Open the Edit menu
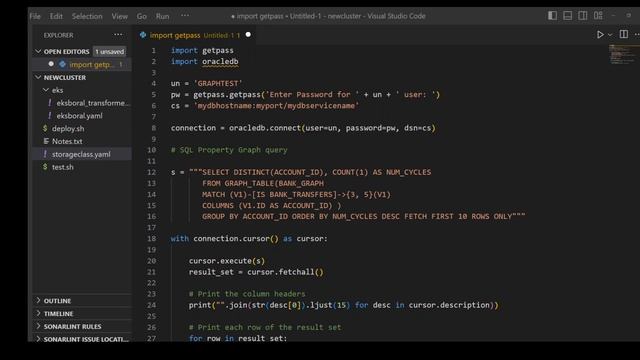640x360 pixels. point(56,16)
